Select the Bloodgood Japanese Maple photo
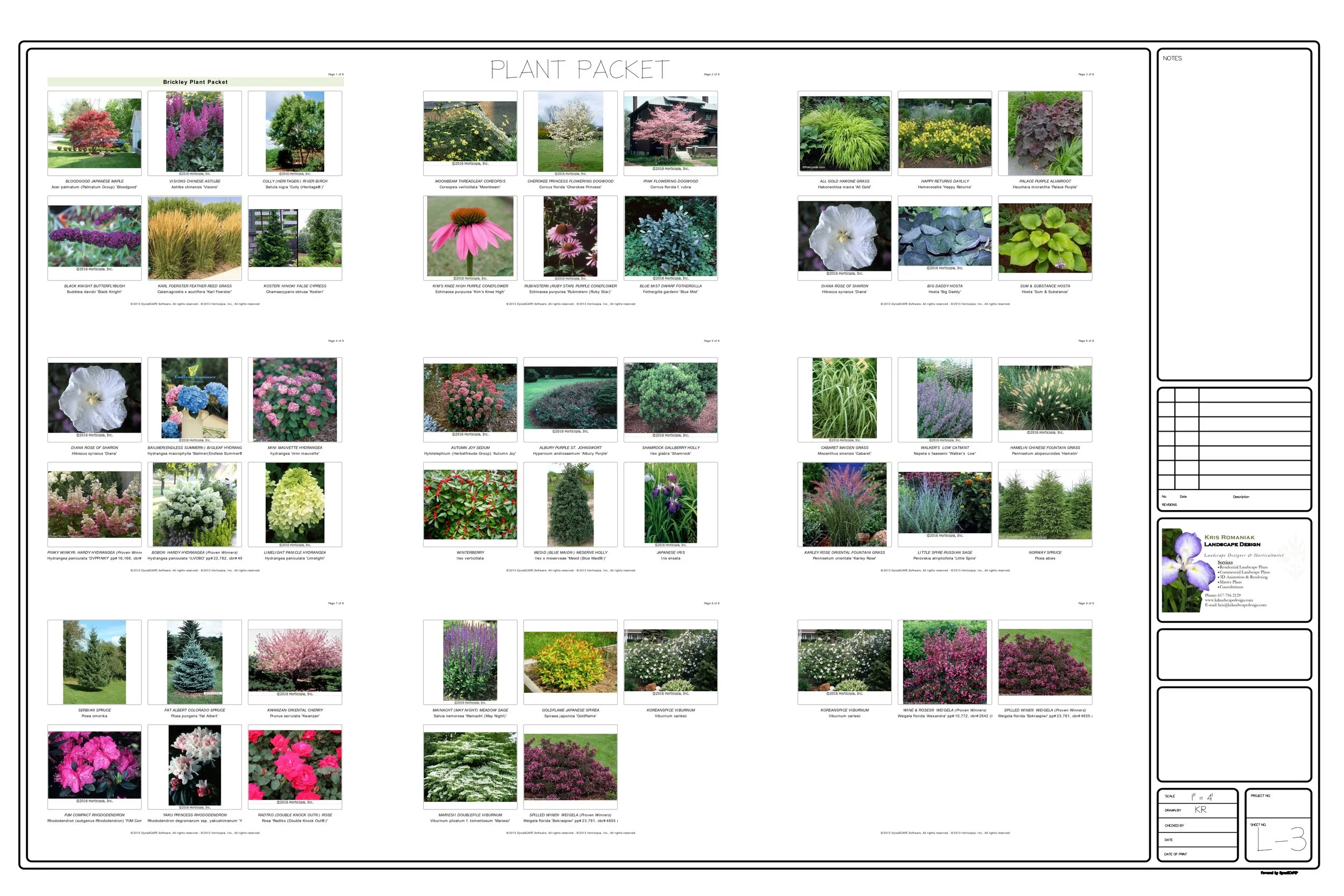The height and width of the screenshot is (896, 1344). click(x=94, y=133)
